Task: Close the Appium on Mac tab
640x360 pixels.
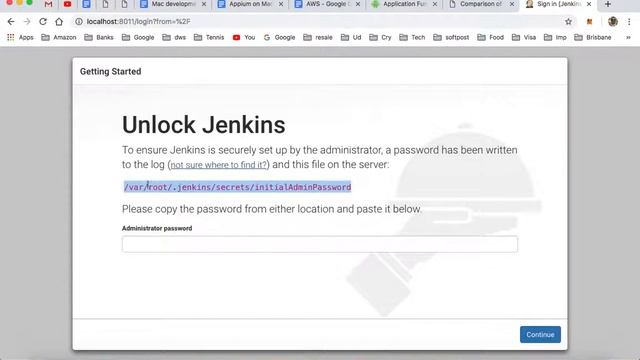Action: (281, 4)
